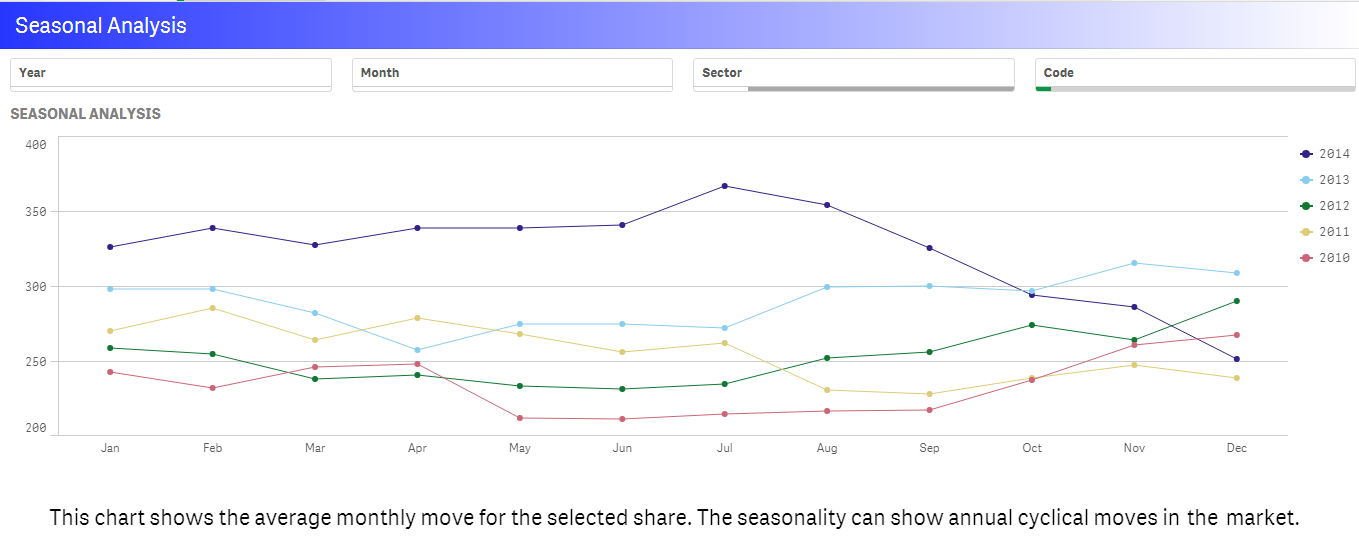
Task: Click the Dec axis label
Action: coord(1237,448)
